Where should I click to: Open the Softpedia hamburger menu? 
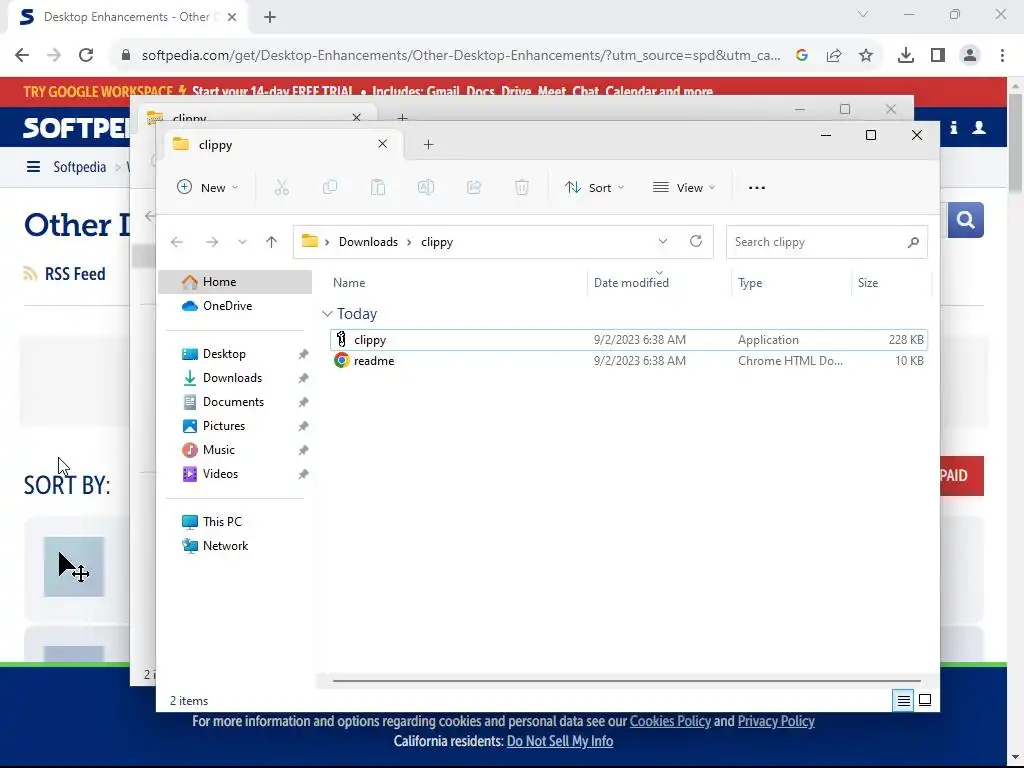(33, 167)
